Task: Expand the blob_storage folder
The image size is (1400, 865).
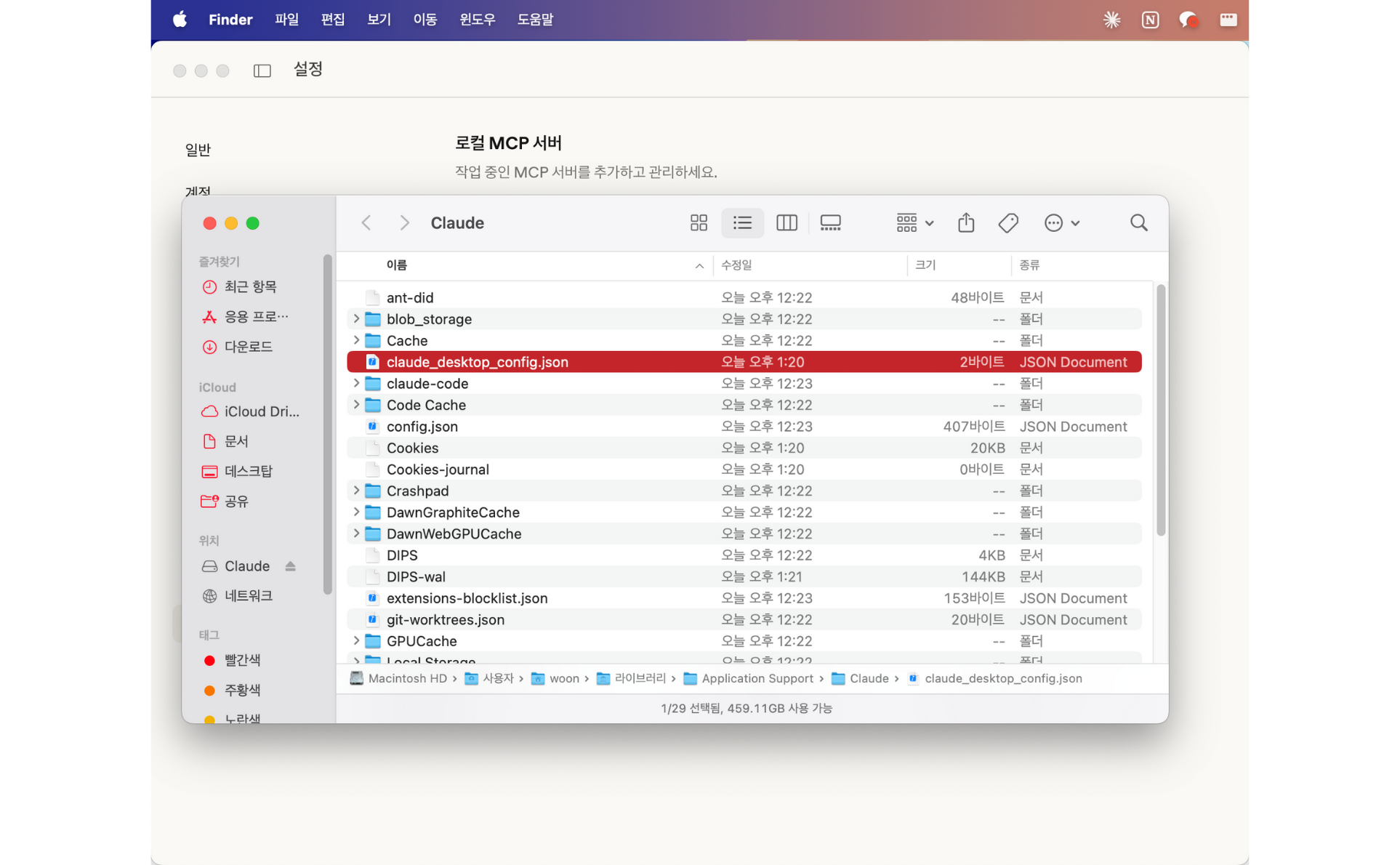Action: pos(356,319)
